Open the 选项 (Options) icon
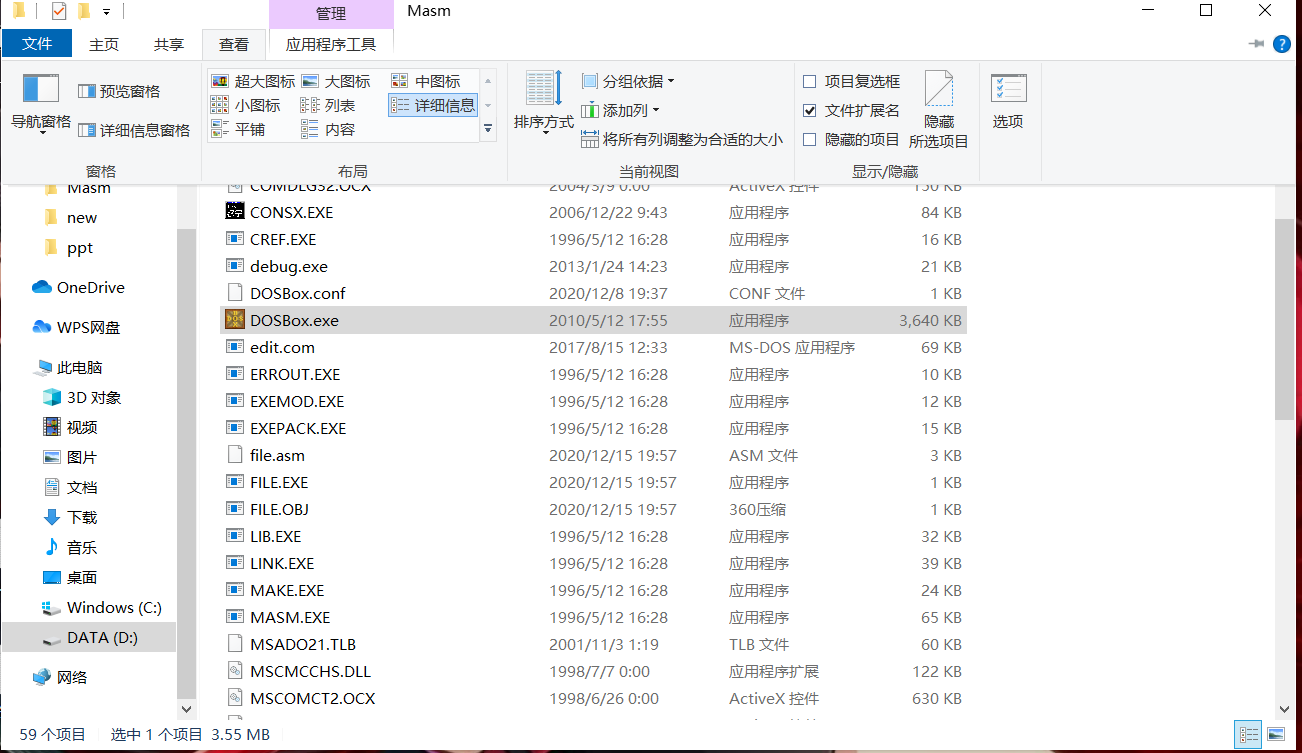 pyautogui.click(x=1008, y=100)
